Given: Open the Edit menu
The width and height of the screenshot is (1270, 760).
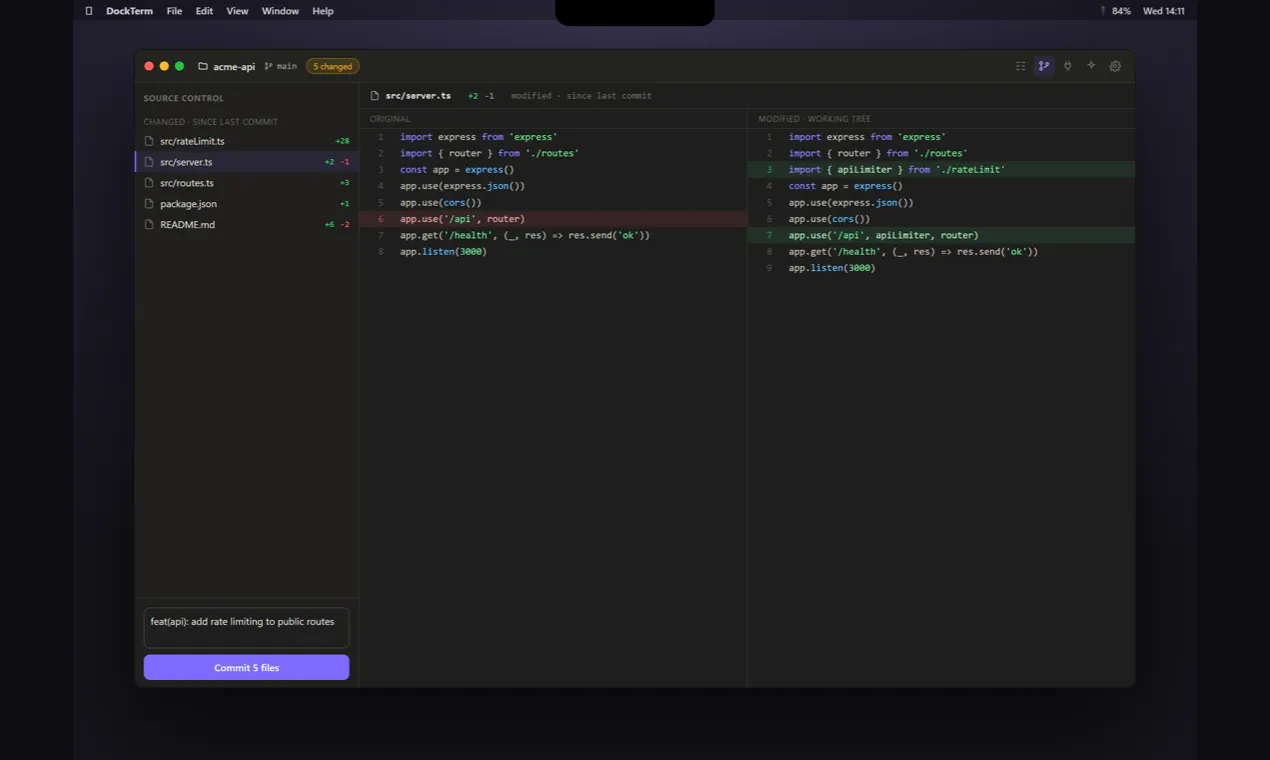Looking at the screenshot, I should [x=204, y=11].
